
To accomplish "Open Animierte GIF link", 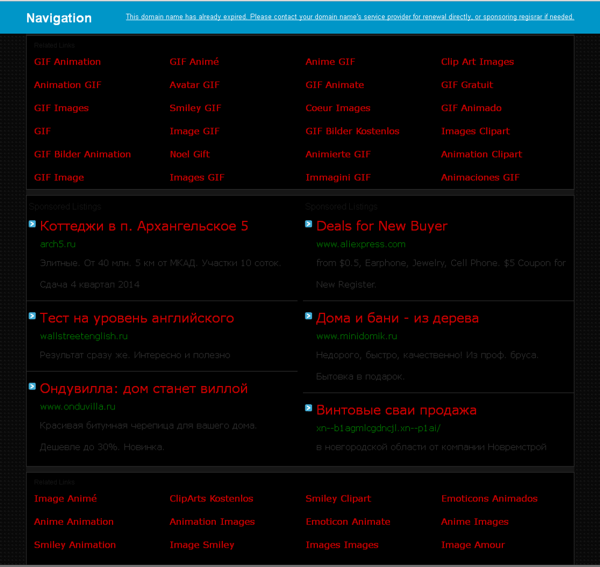I will click(x=338, y=154).
